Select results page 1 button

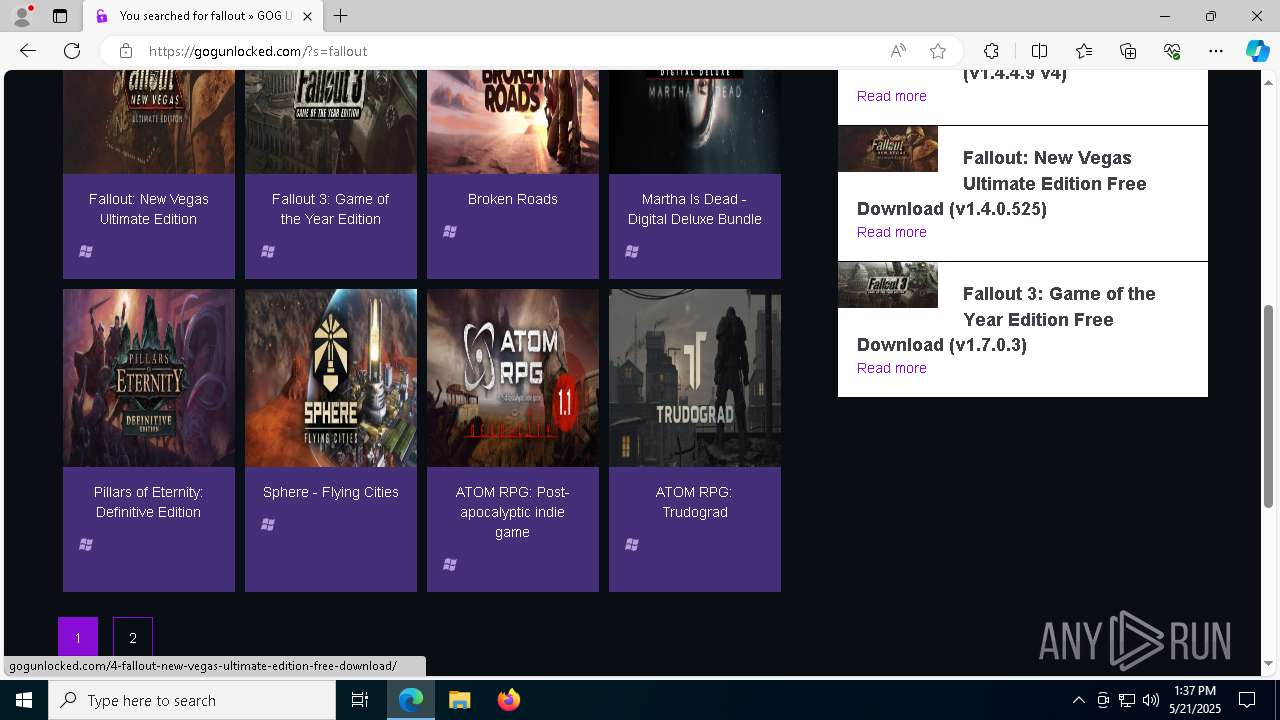(78, 638)
